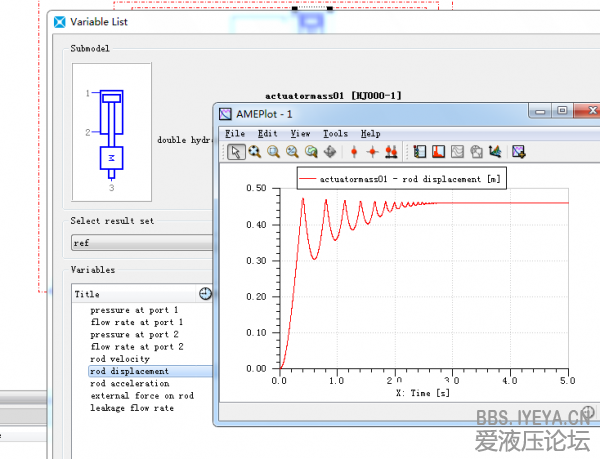Click the magnifier icon right of the pointer tool
Screen dimensions: 600x459
255,152
